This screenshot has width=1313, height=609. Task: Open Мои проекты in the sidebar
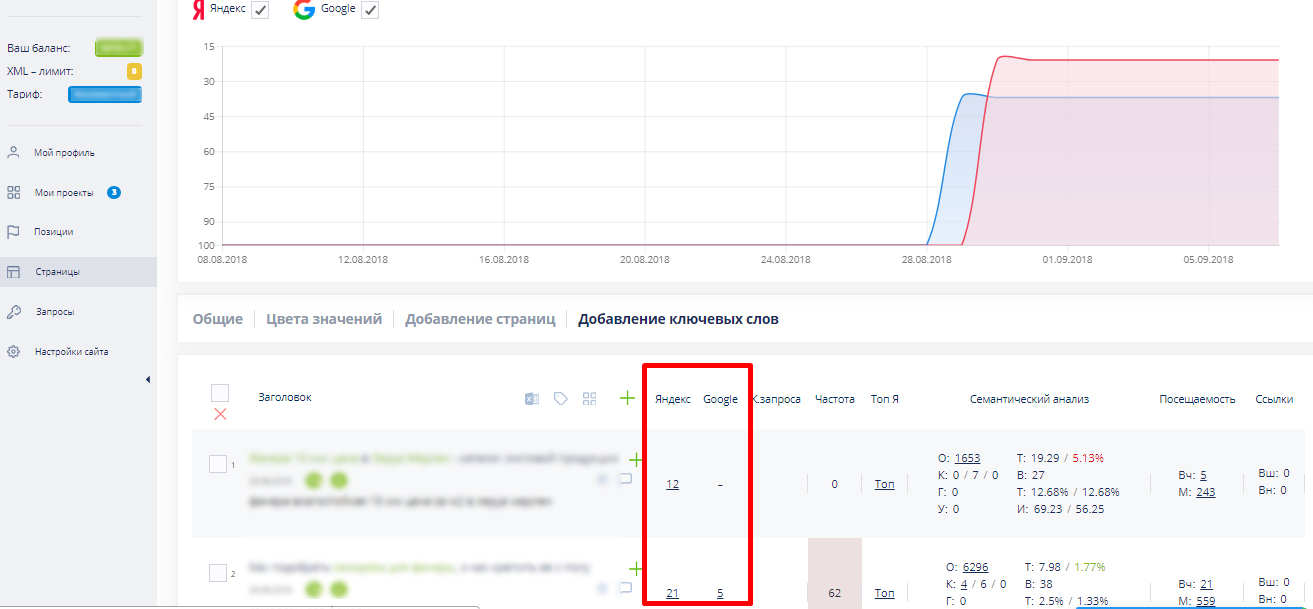(64, 192)
